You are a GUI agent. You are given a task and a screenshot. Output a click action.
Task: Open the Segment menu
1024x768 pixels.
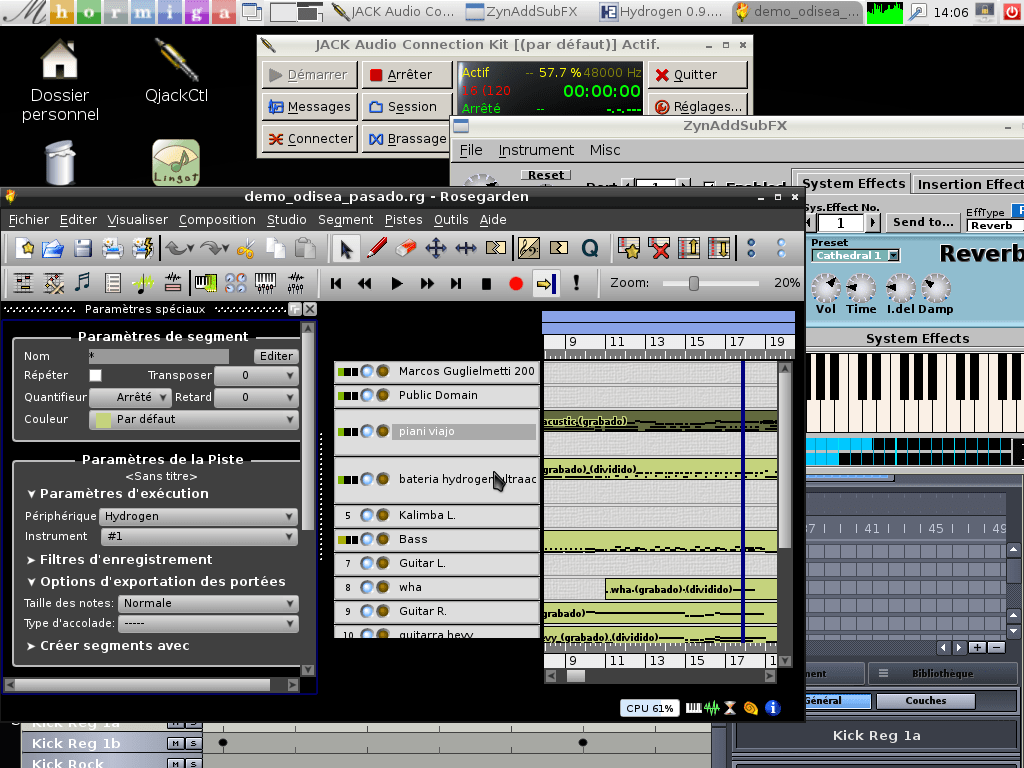coord(345,219)
